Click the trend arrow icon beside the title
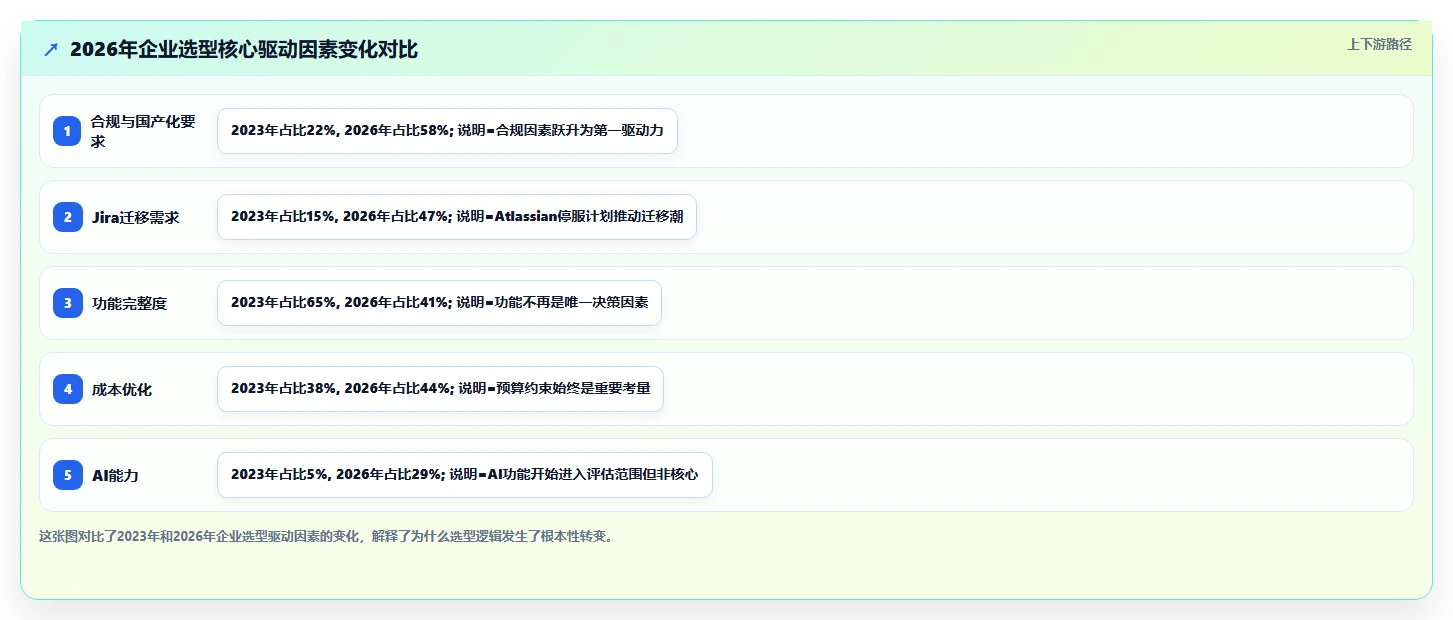Viewport: 1453px width, 620px height. 51,50
